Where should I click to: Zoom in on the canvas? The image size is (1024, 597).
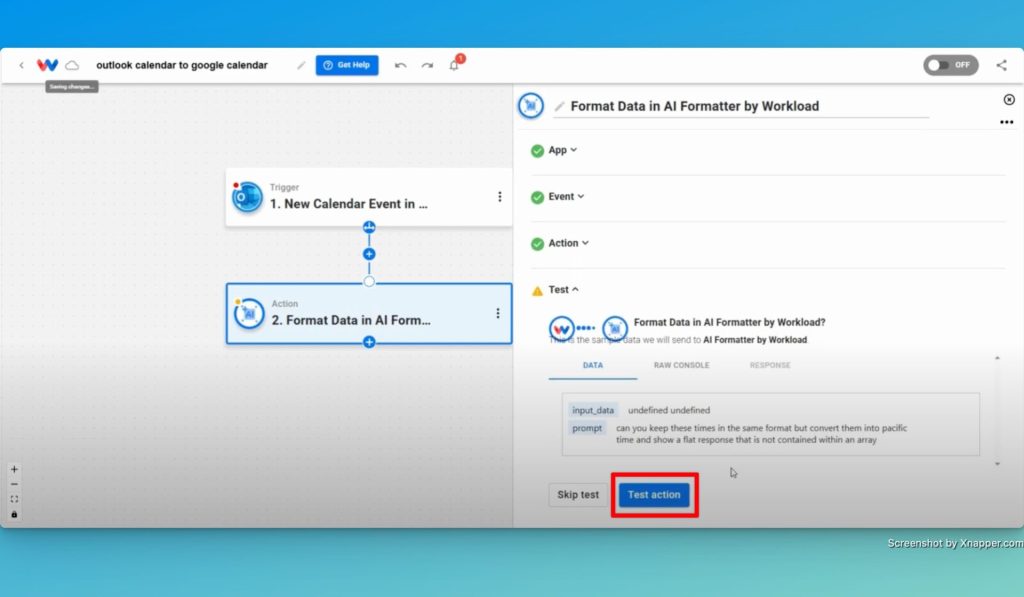coord(14,470)
